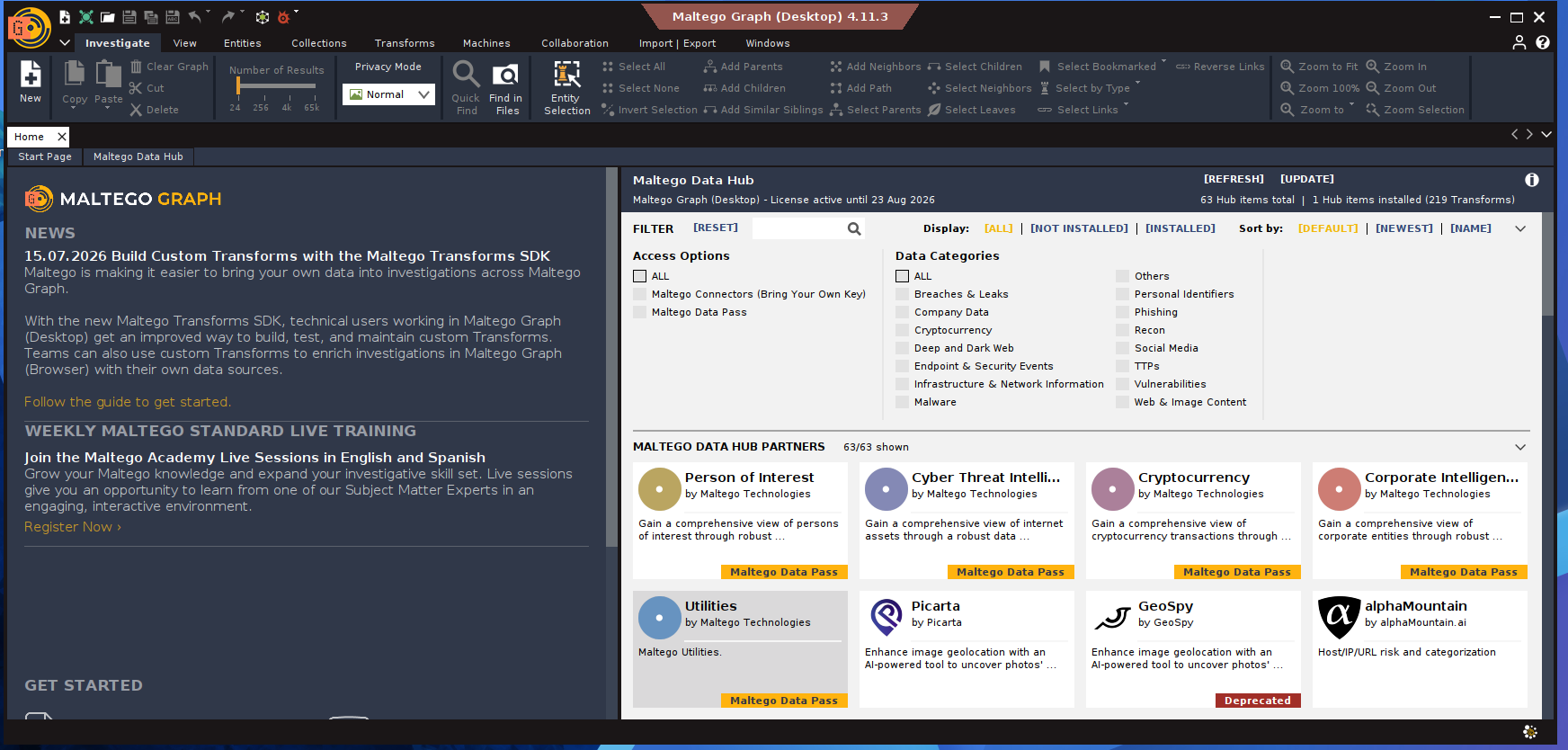
Task: Switch to the Start Page tab
Action: (45, 156)
